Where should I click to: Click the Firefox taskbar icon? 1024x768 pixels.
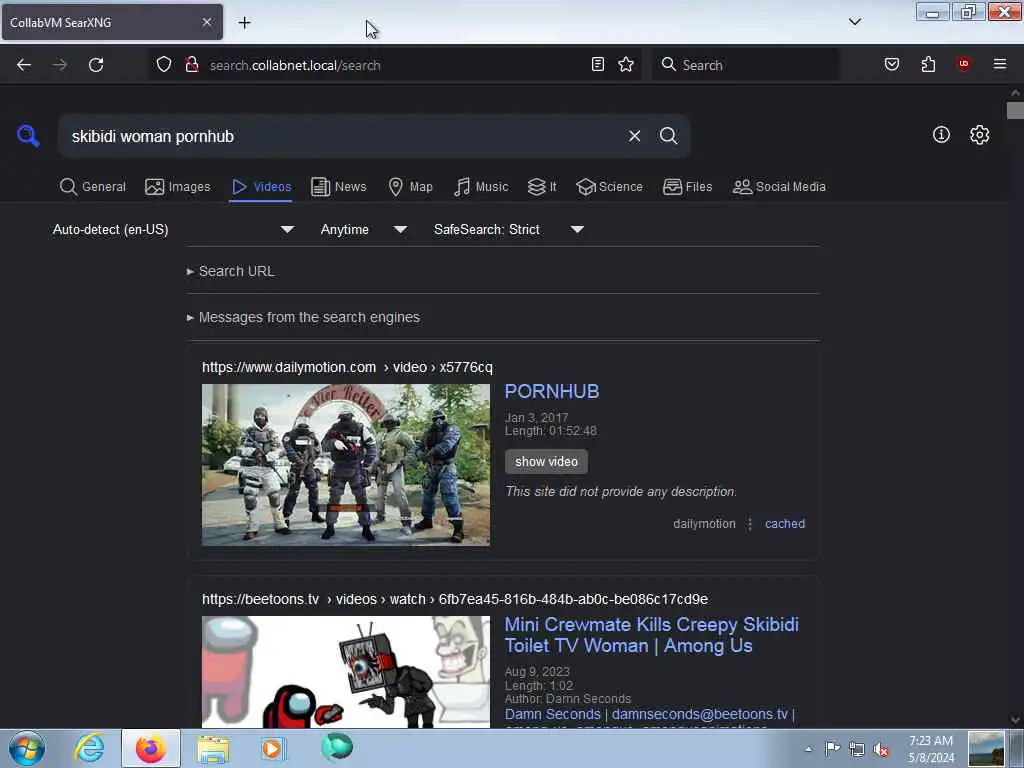click(151, 748)
